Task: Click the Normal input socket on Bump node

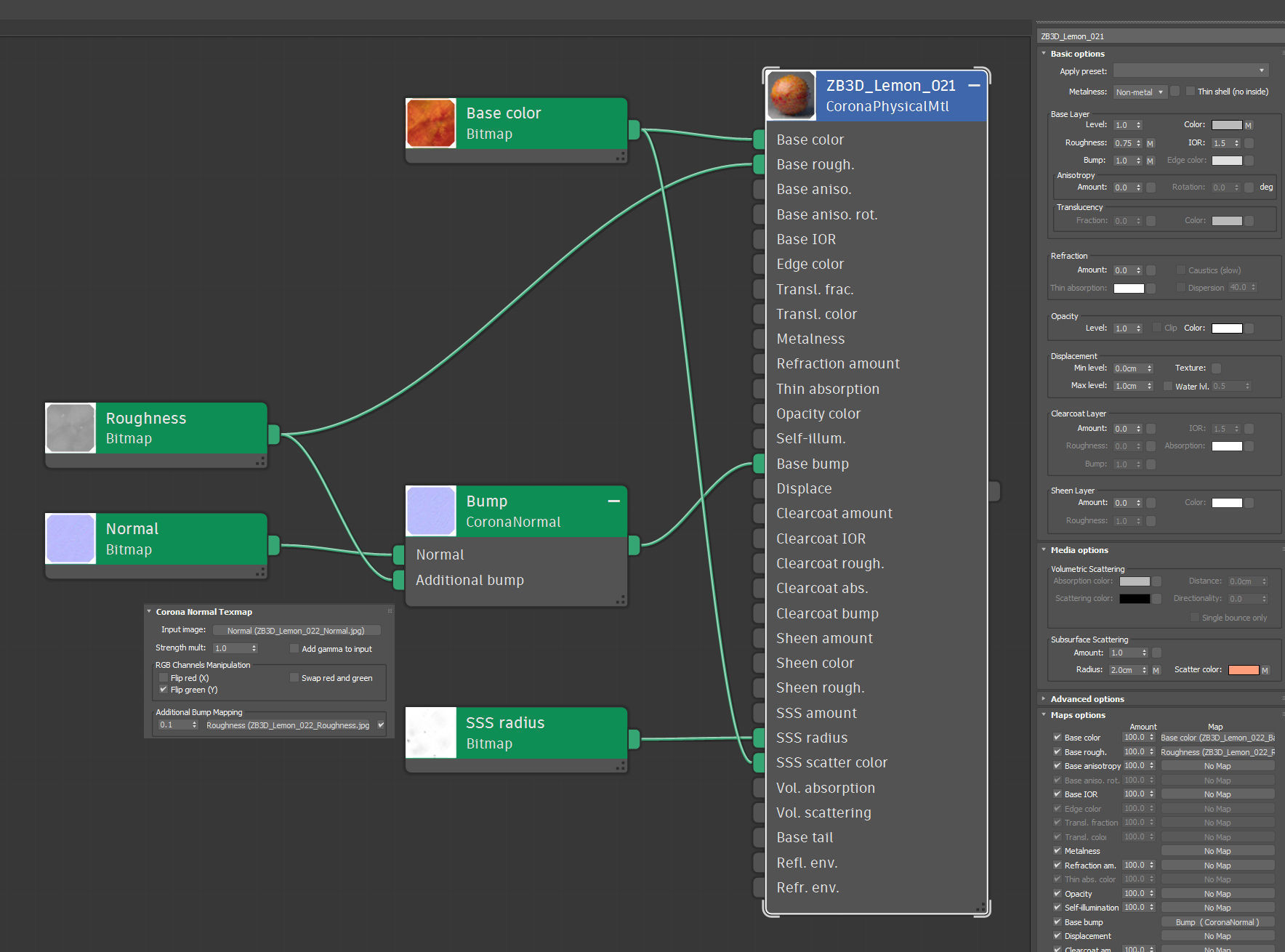Action: pos(398,555)
